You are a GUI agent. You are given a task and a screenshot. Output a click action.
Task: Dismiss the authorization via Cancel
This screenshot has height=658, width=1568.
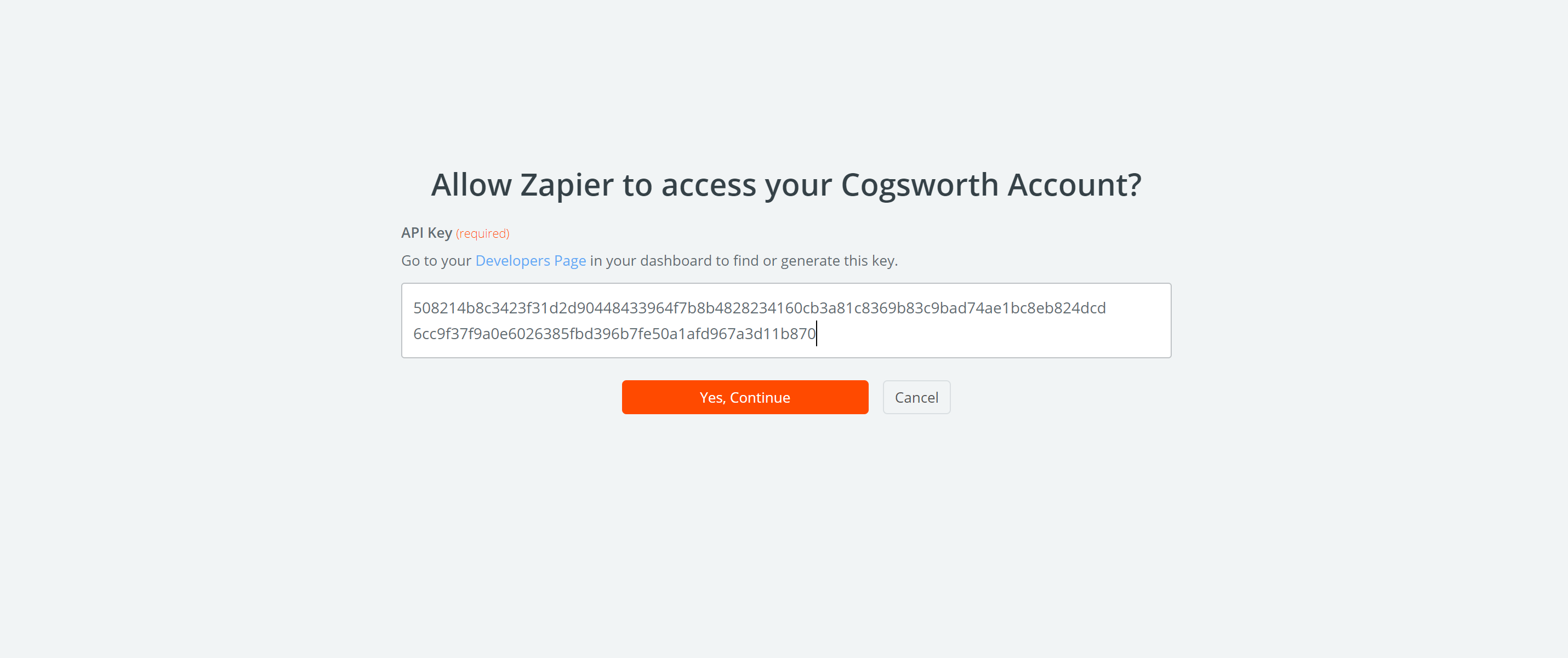[x=916, y=397]
